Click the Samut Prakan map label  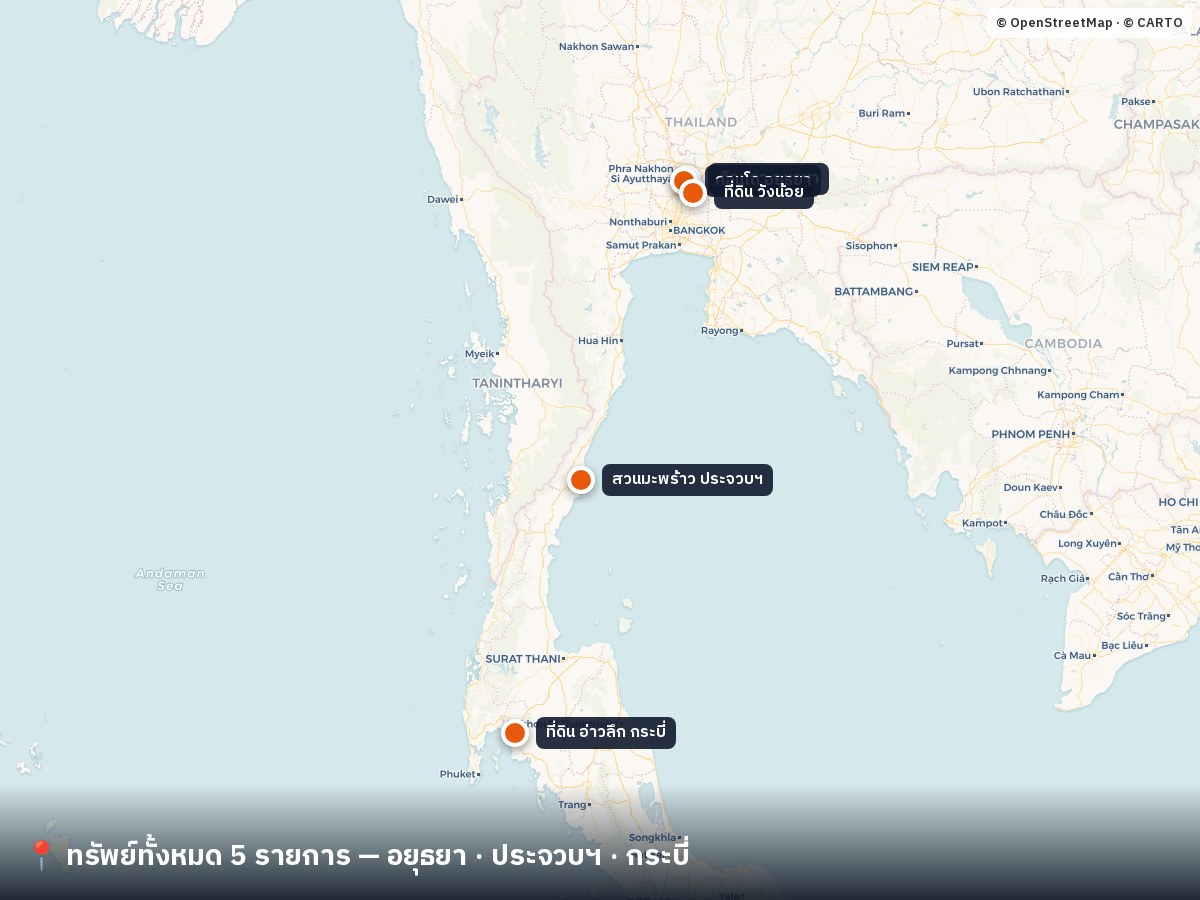(x=642, y=245)
